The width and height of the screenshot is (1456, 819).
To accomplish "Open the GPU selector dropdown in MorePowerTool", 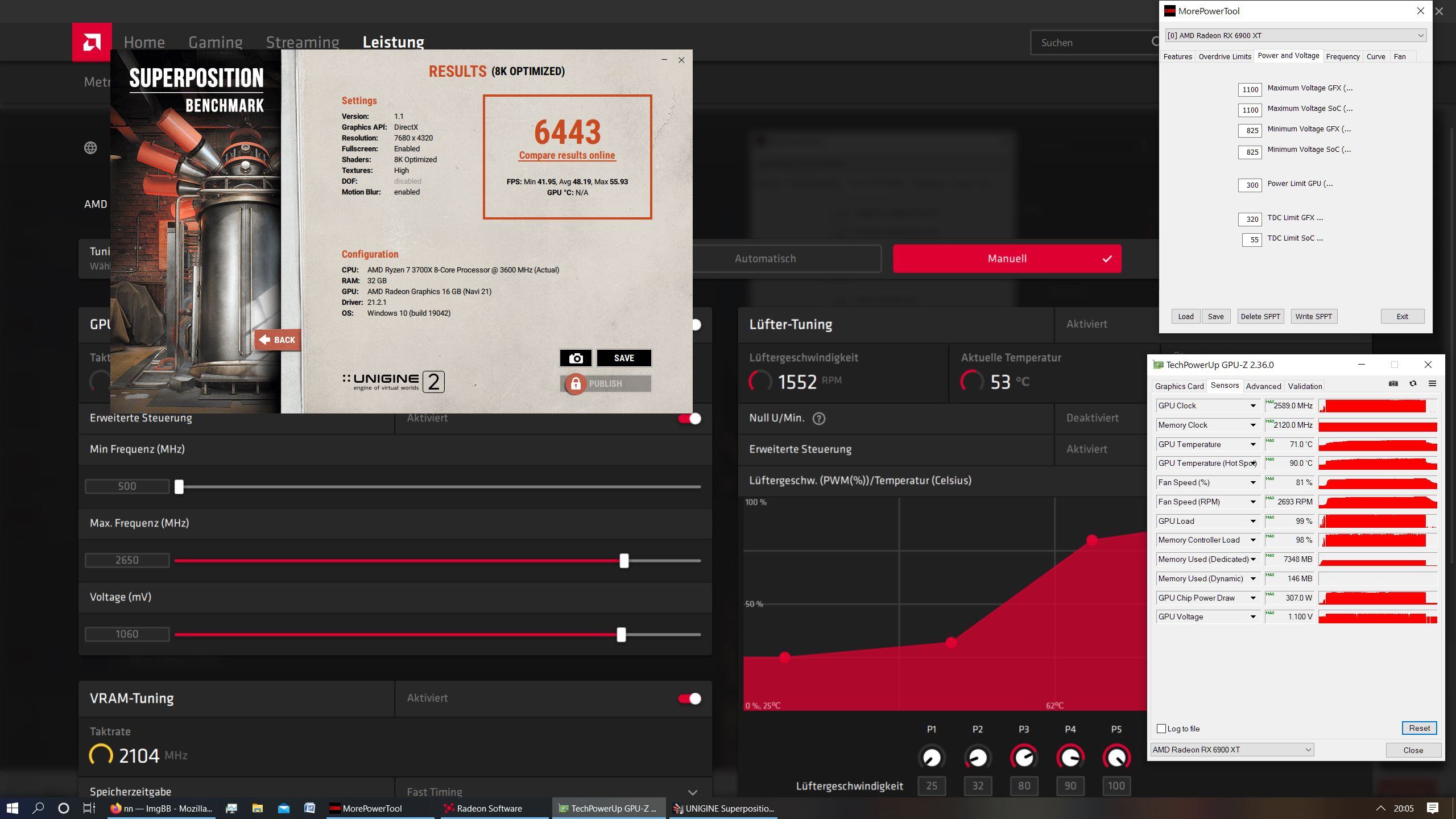I will tap(1295, 35).
